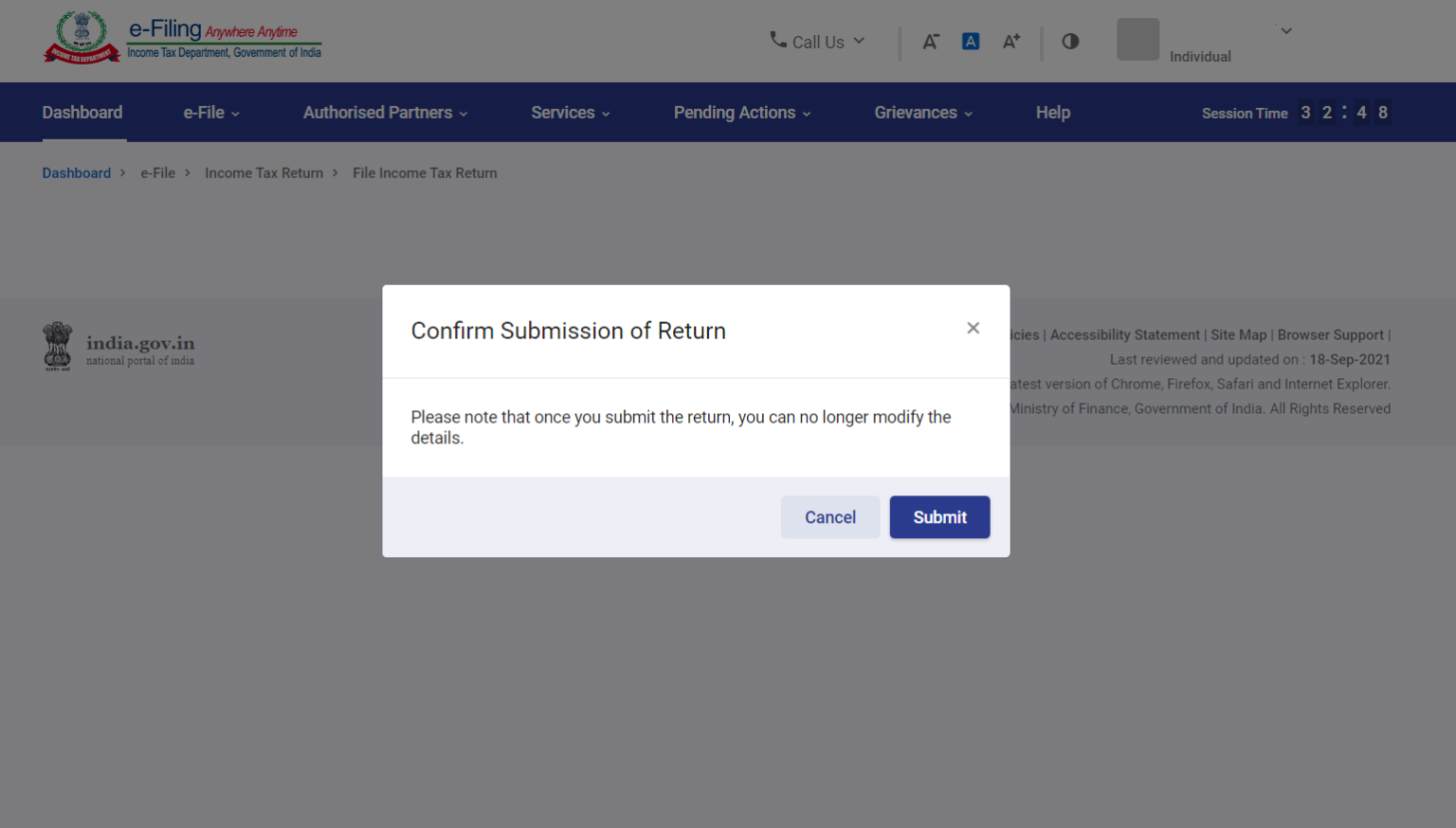This screenshot has width=1456, height=828.
Task: Cancel the return submission
Action: 829,517
